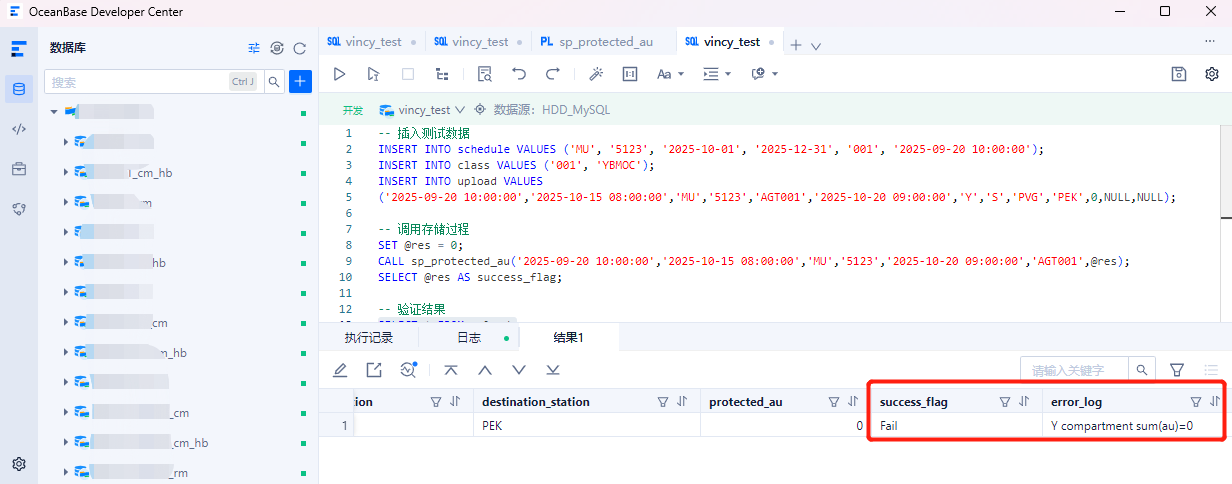Add a new SQL window tab

(796, 45)
